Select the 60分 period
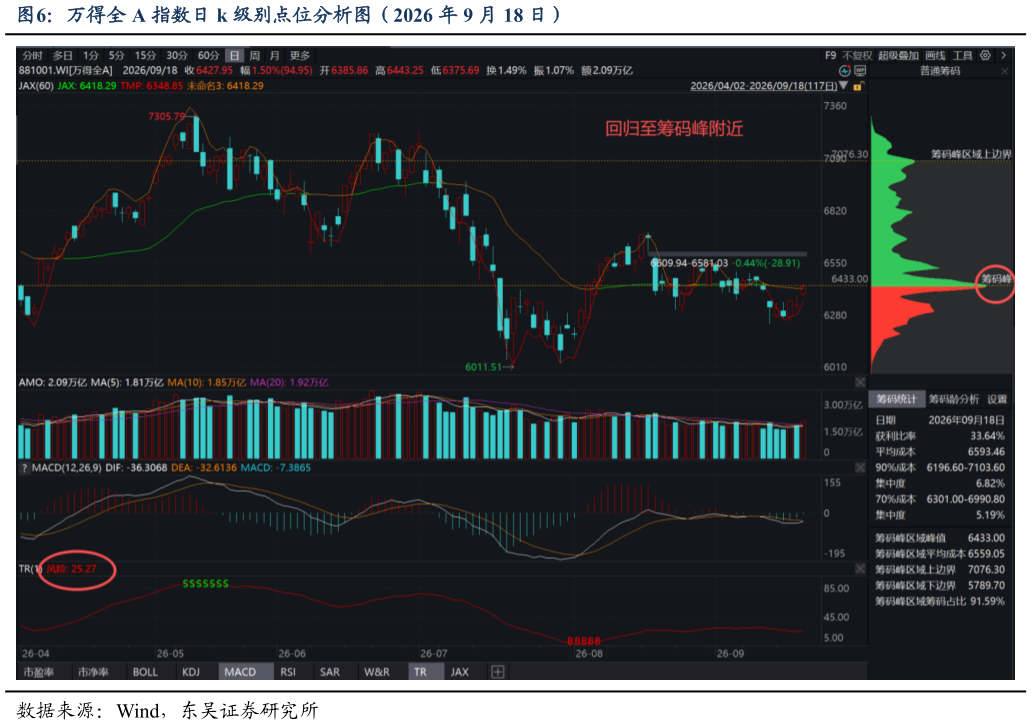The image size is (1032, 725). (209, 55)
